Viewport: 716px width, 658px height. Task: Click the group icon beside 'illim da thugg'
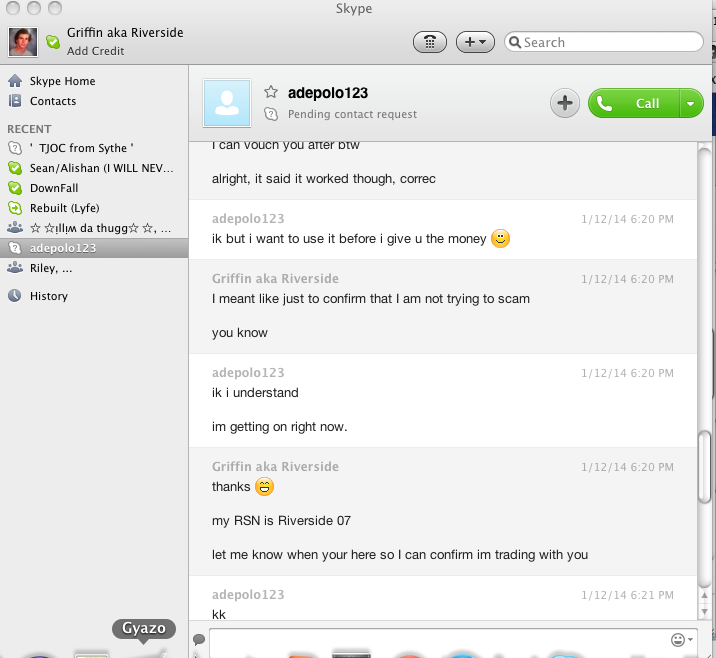coord(15,227)
